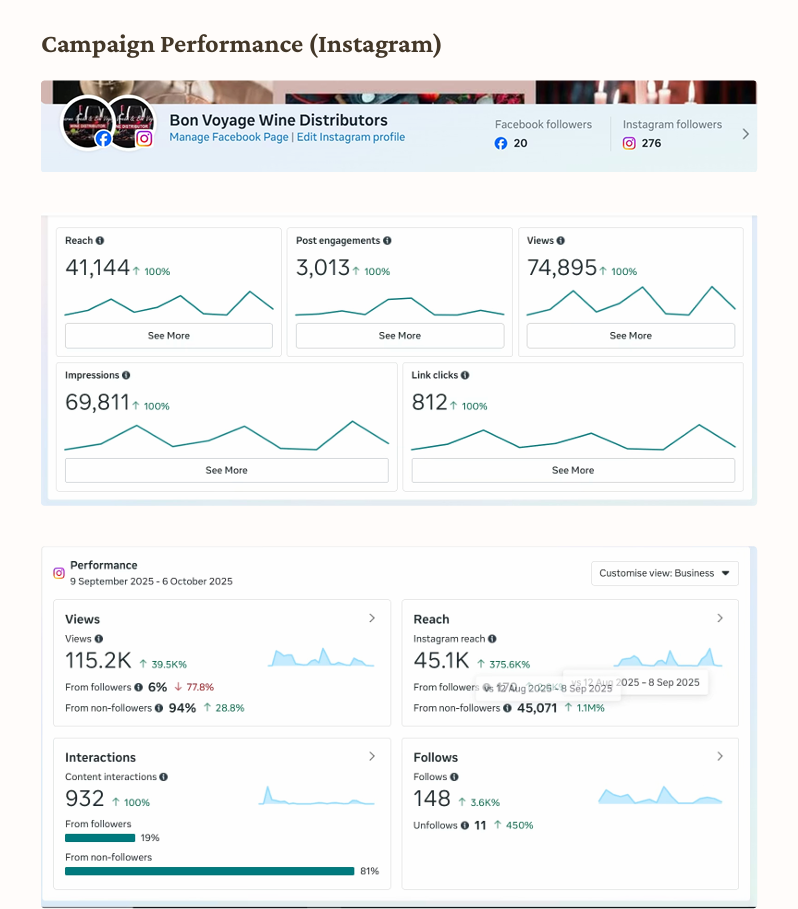
Task: Click the info icon next to Reach
Action: tap(100, 241)
